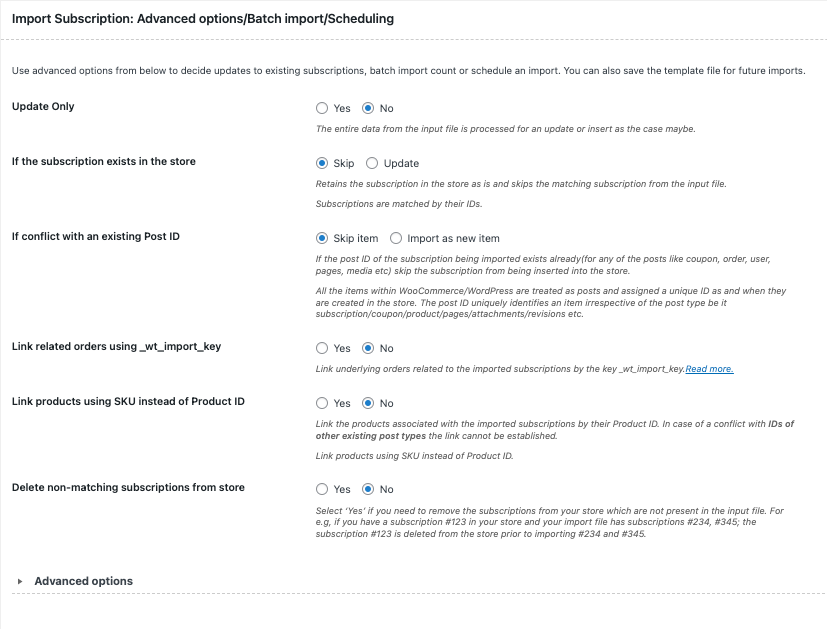Viewport: 827px width, 629px height.
Task: Select Import as new item option
Action: tap(396, 238)
